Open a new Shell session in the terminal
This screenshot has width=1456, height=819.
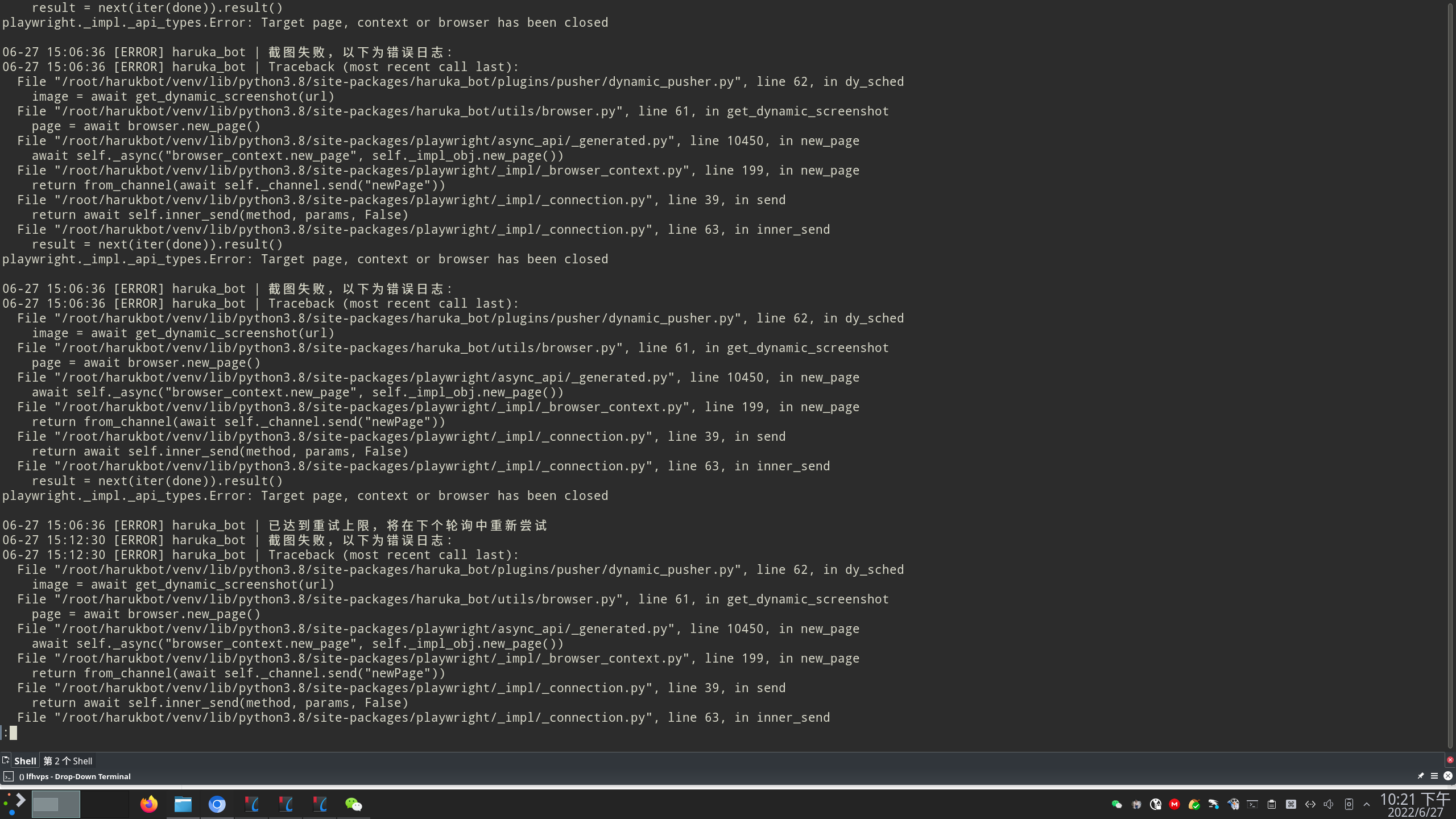(6, 760)
